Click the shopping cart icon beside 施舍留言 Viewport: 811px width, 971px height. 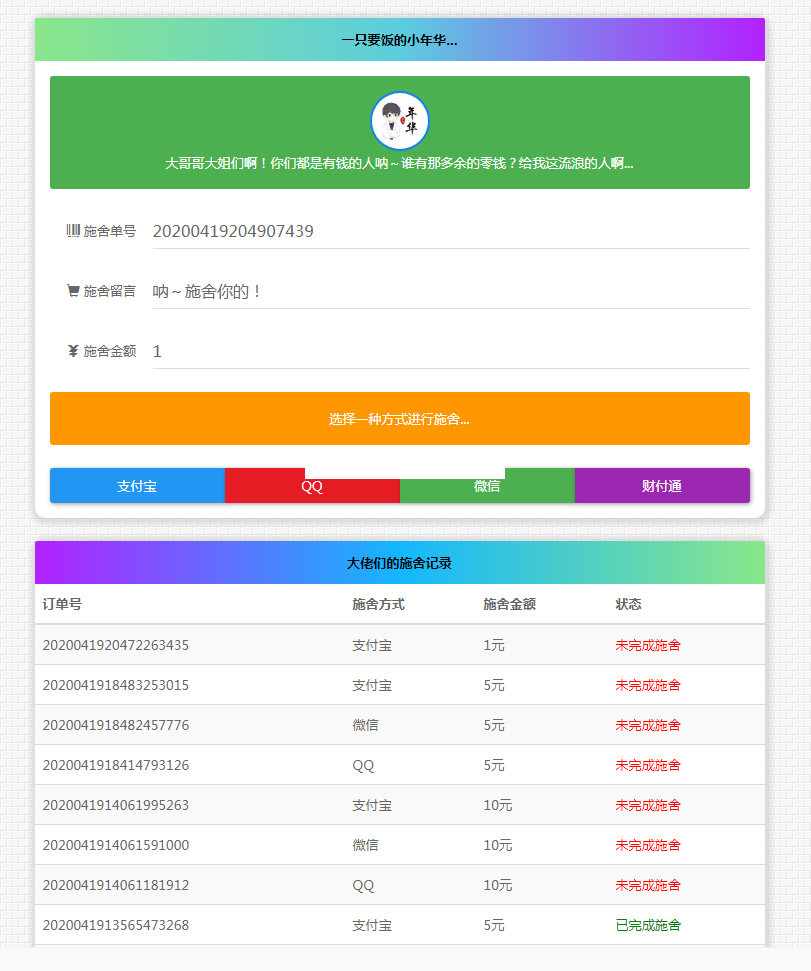click(72, 290)
